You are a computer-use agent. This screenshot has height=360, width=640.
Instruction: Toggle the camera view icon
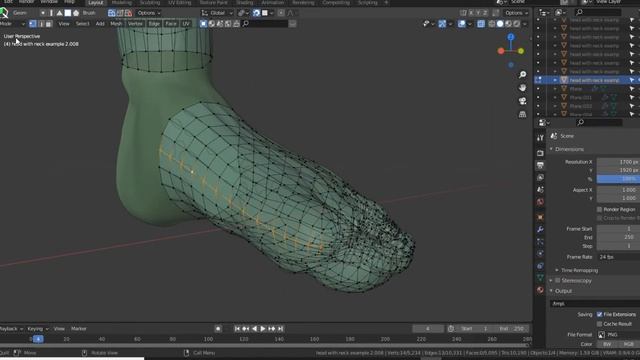pyautogui.click(x=522, y=101)
